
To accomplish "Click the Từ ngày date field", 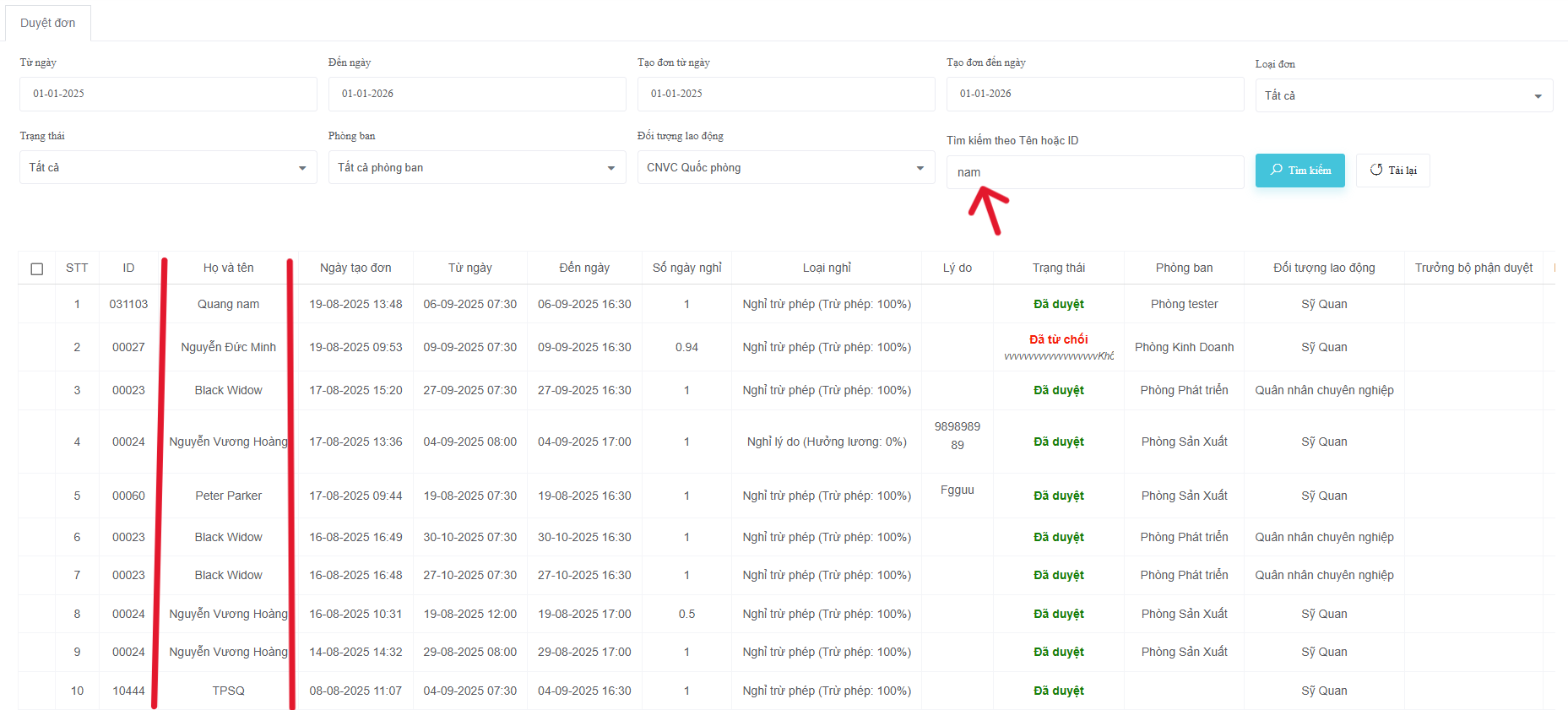I will click(167, 94).
